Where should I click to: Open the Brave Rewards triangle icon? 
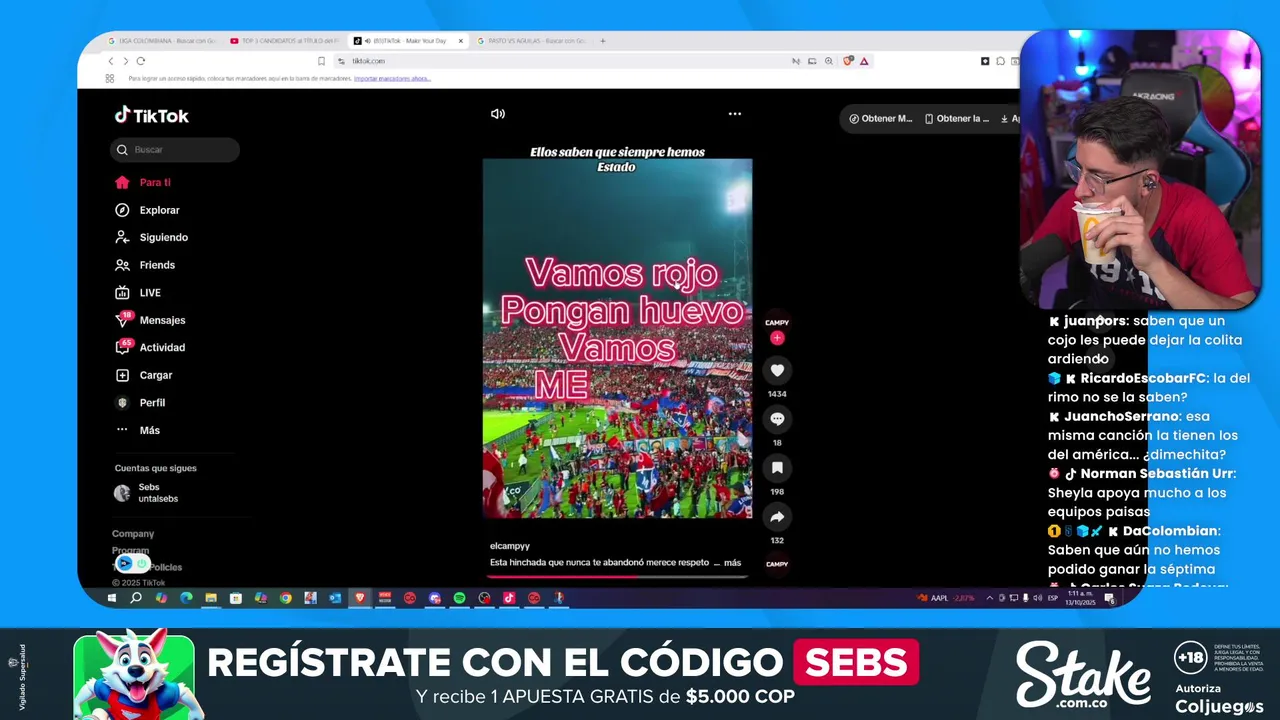pos(864,61)
